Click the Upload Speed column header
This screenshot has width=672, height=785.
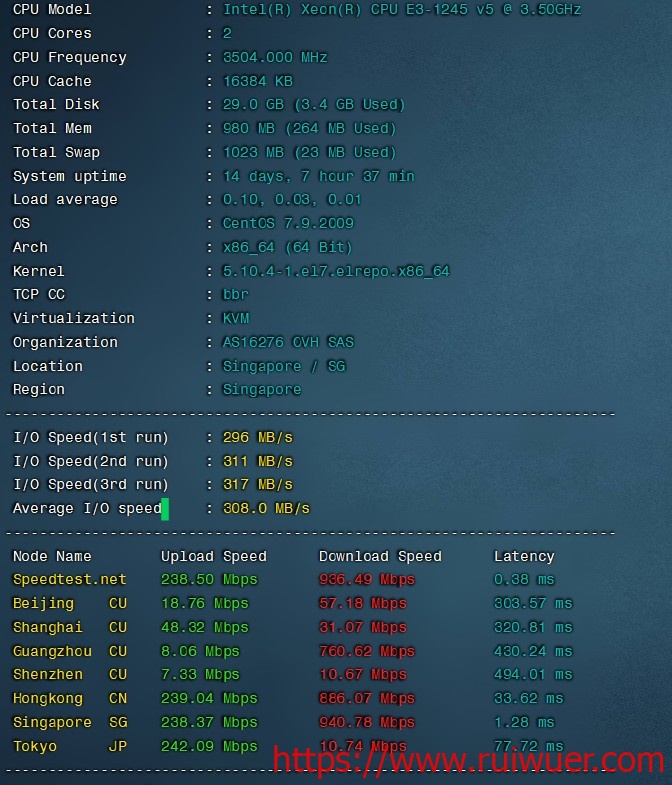click(213, 556)
